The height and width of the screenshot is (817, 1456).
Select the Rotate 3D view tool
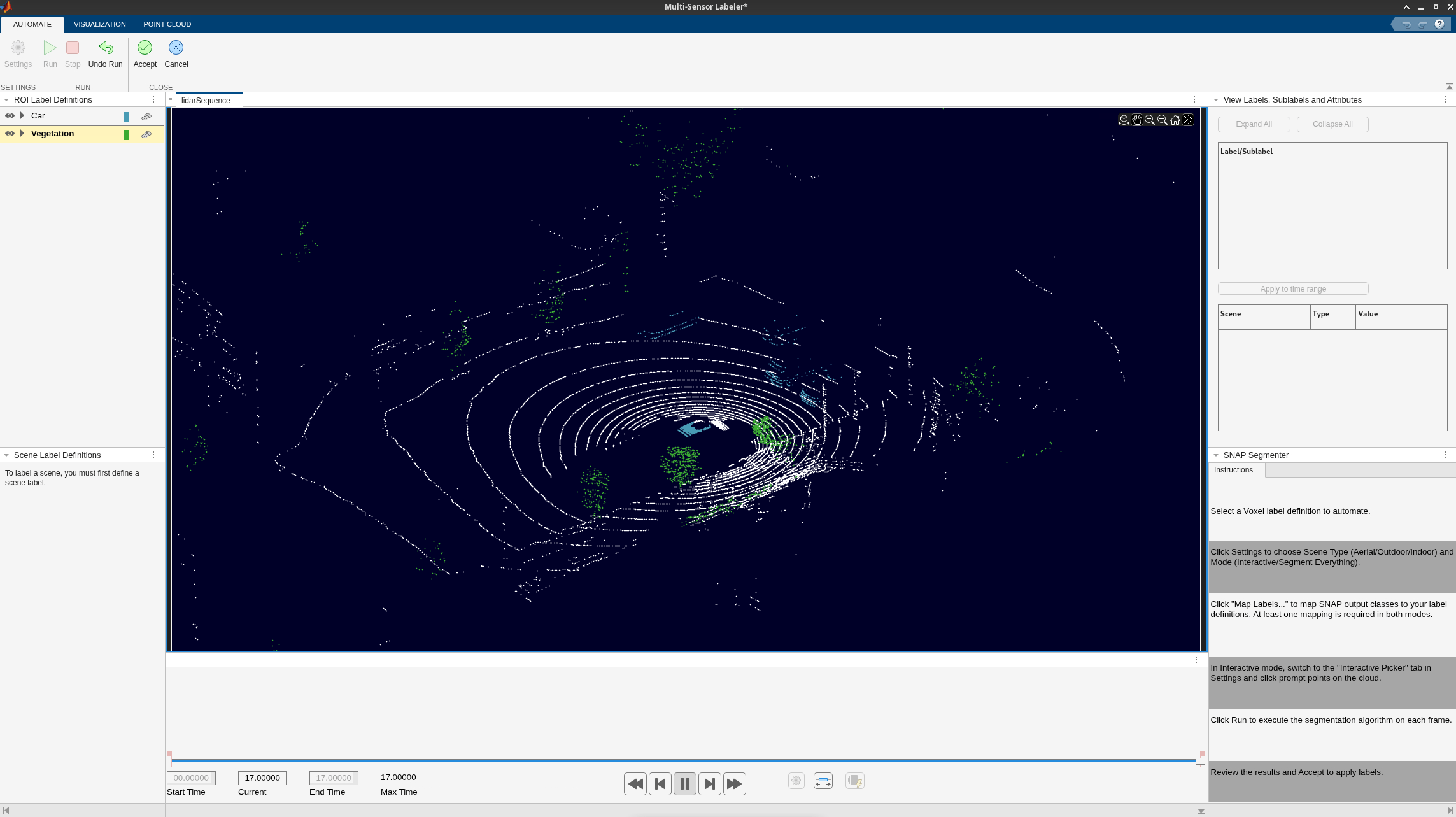click(1124, 120)
